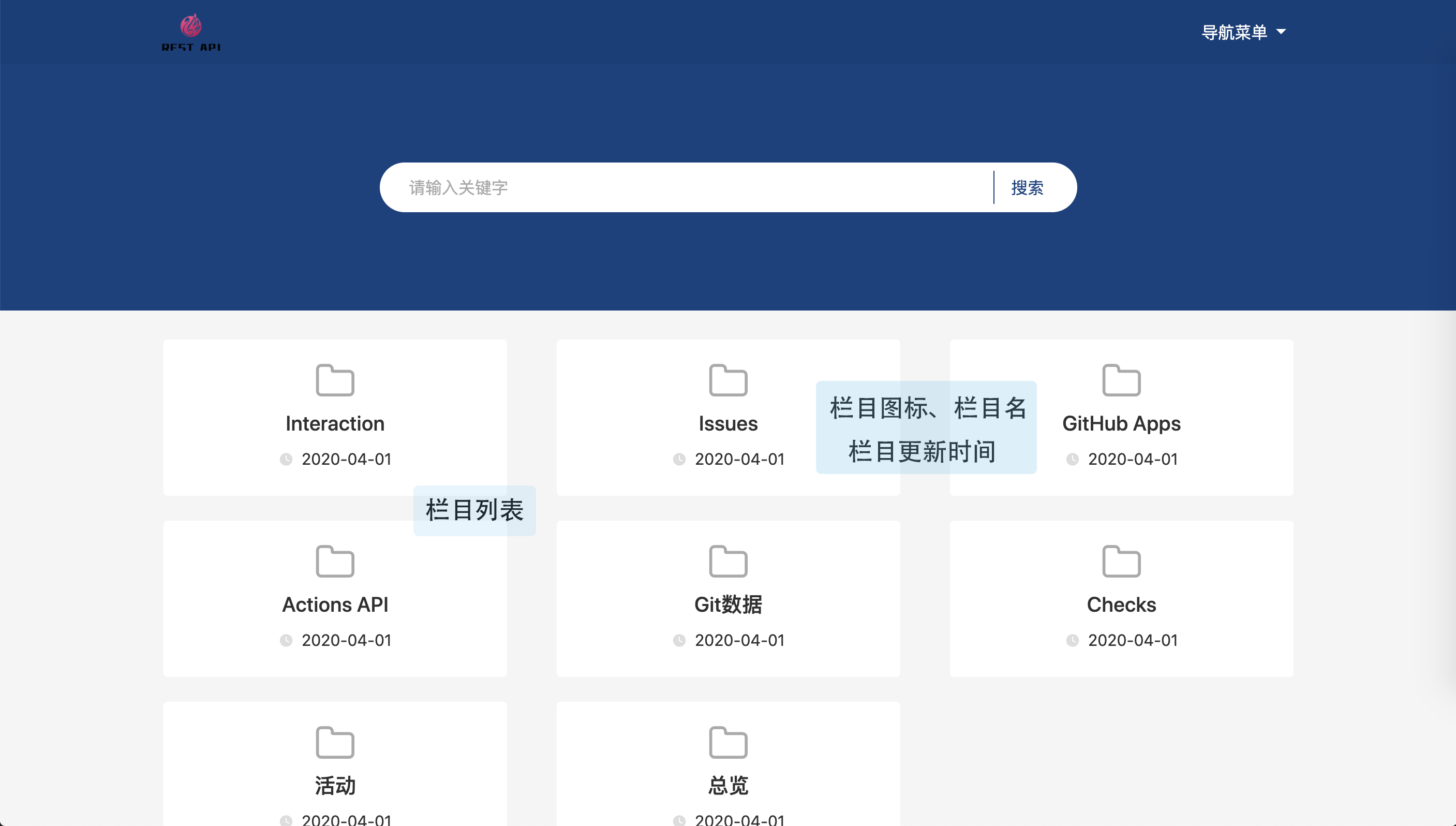Click the Interaction folder icon
1456x826 pixels.
click(335, 379)
